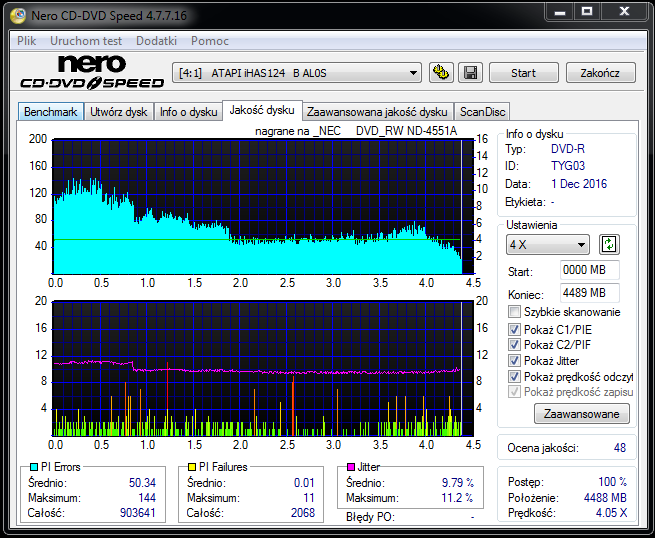Click the PI Errors total 903641

[x=137, y=513]
